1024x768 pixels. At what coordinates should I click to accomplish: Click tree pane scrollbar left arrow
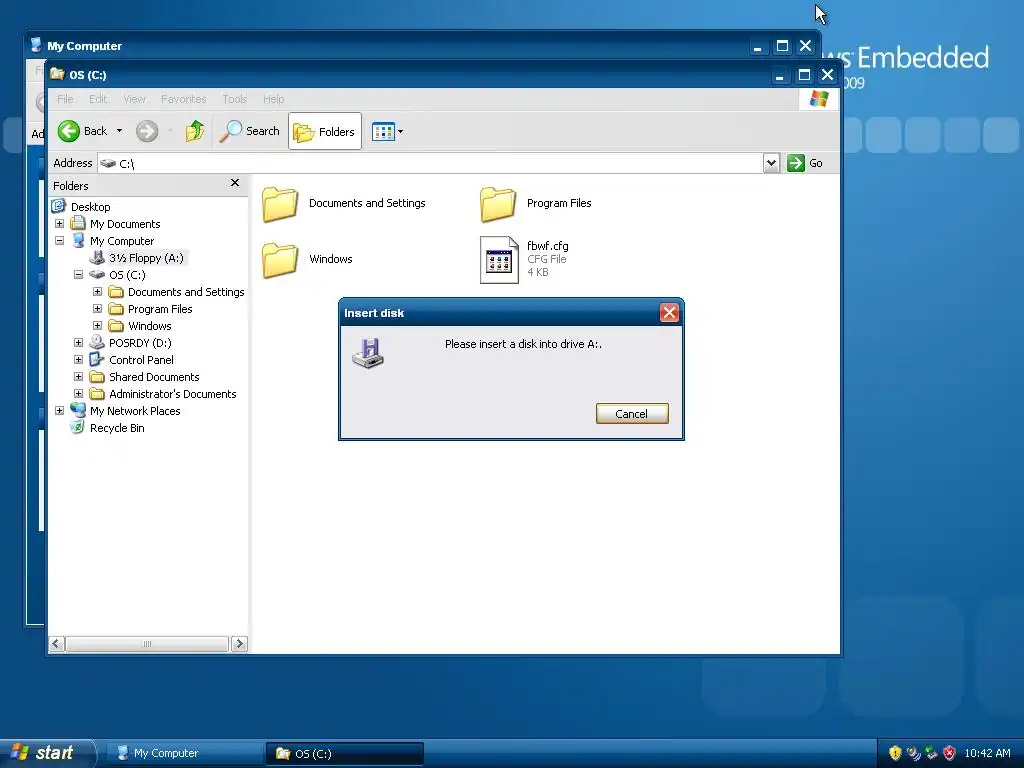57,644
